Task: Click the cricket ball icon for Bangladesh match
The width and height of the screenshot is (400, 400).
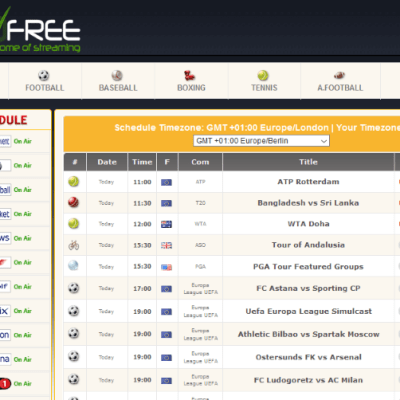Action: coord(74,202)
